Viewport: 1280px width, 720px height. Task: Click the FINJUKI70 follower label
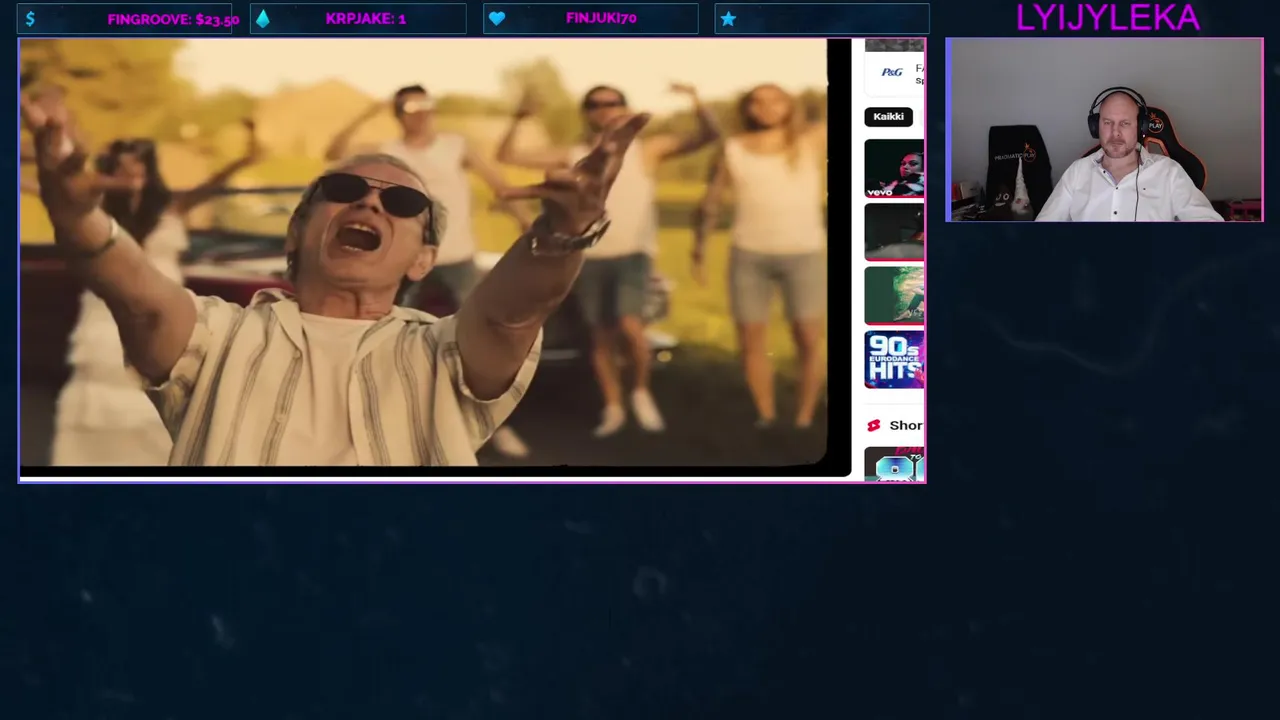click(x=601, y=19)
